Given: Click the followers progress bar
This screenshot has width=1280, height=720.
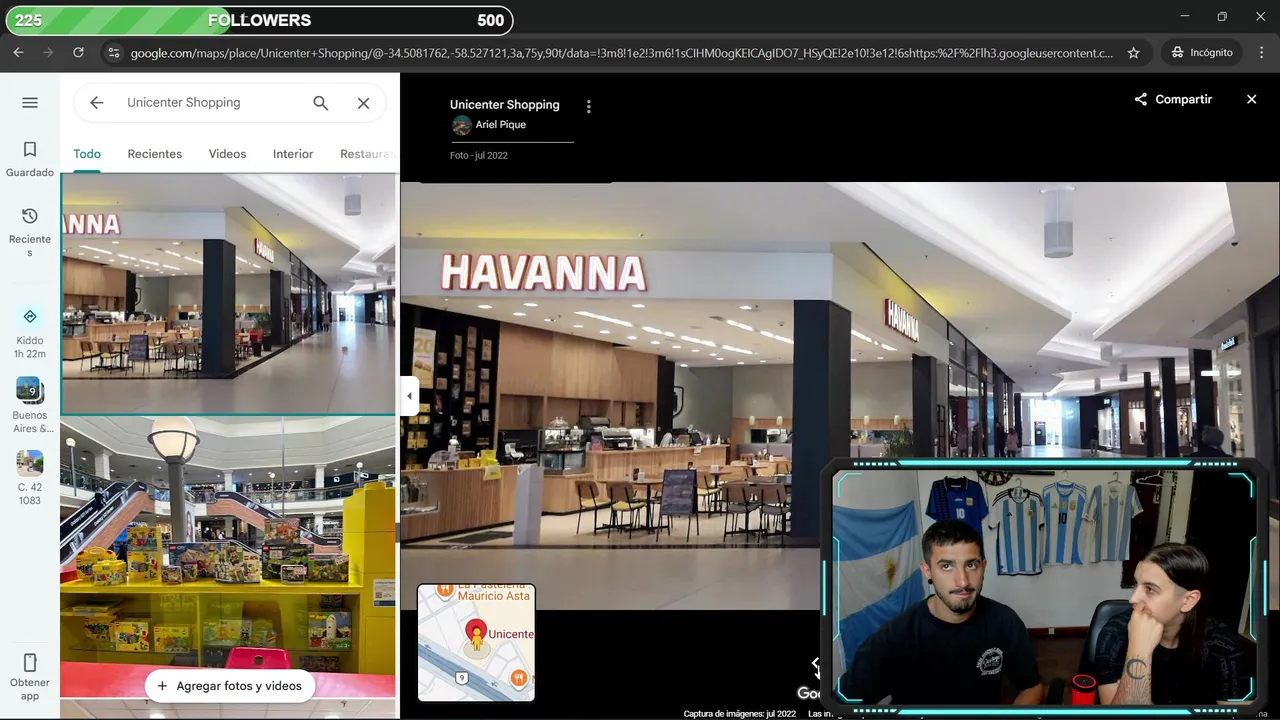Looking at the screenshot, I should (260, 20).
